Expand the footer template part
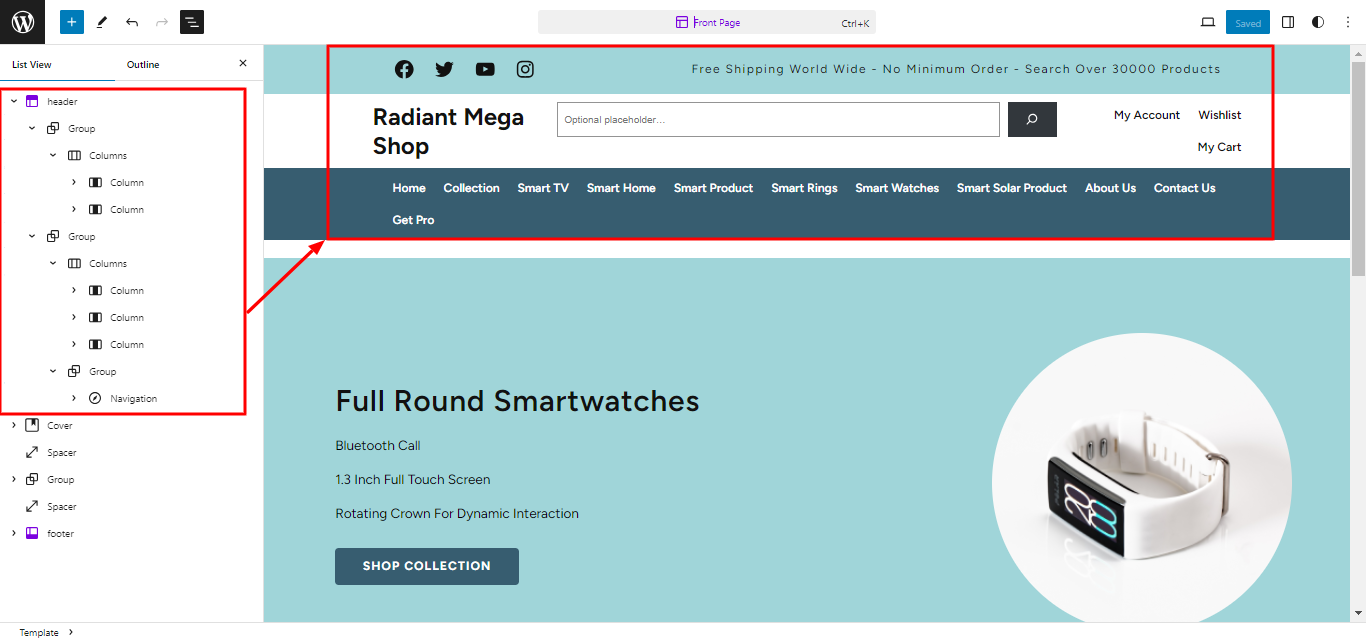Image resolution: width=1366 pixels, height=641 pixels. (14, 533)
